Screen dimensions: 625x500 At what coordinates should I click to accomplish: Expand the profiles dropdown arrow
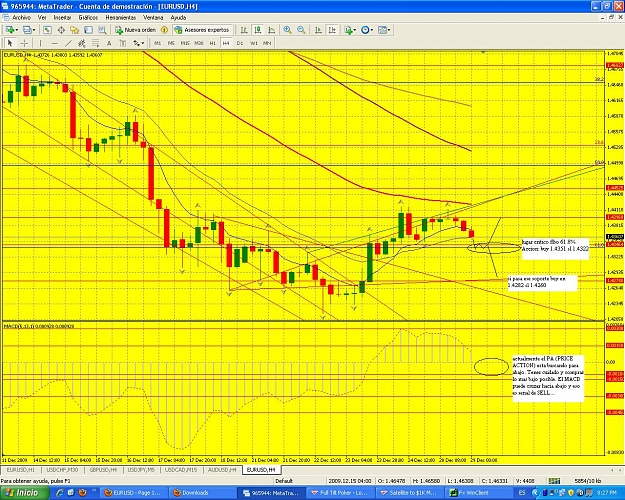click(x=34, y=30)
